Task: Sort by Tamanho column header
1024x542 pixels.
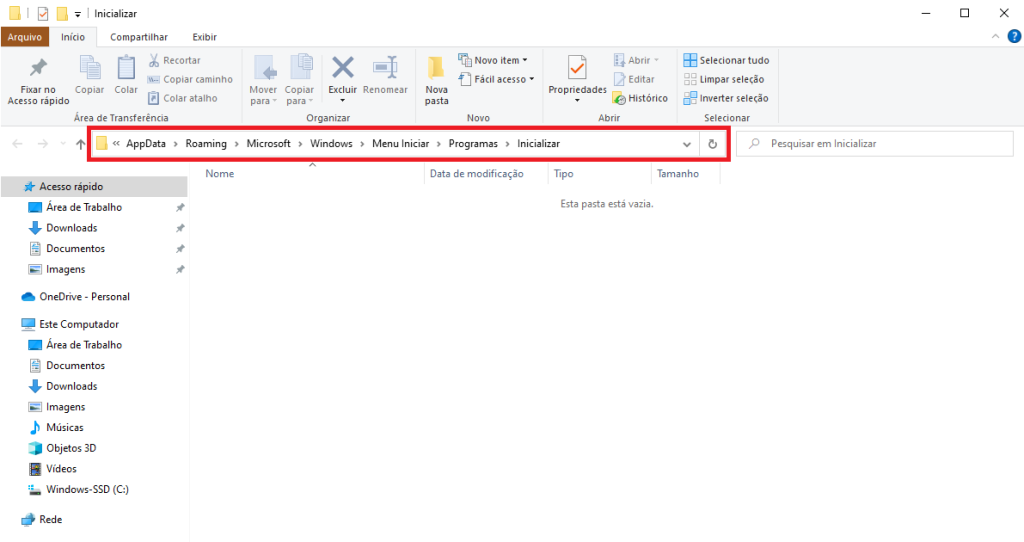Action: 678,174
